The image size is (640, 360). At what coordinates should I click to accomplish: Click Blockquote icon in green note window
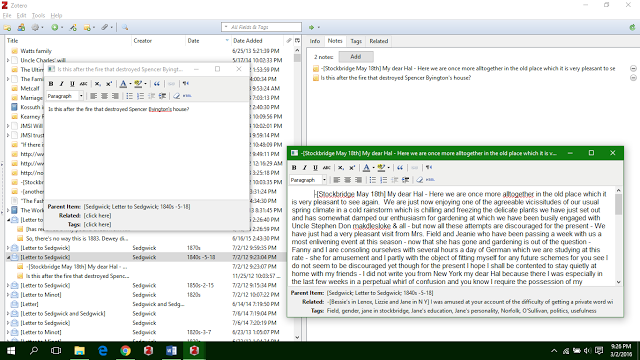coord(400,167)
